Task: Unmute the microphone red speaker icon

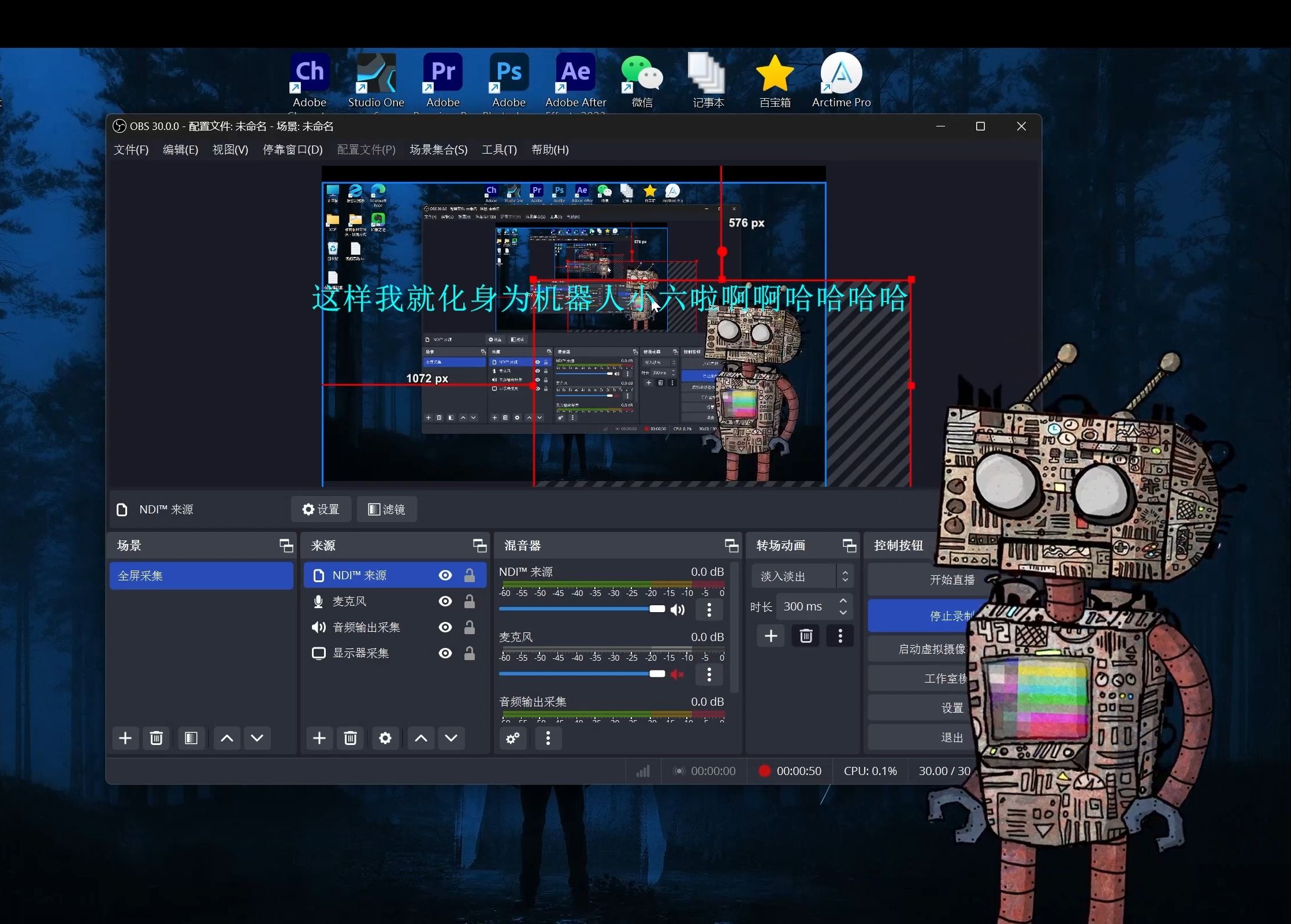Action: click(678, 674)
